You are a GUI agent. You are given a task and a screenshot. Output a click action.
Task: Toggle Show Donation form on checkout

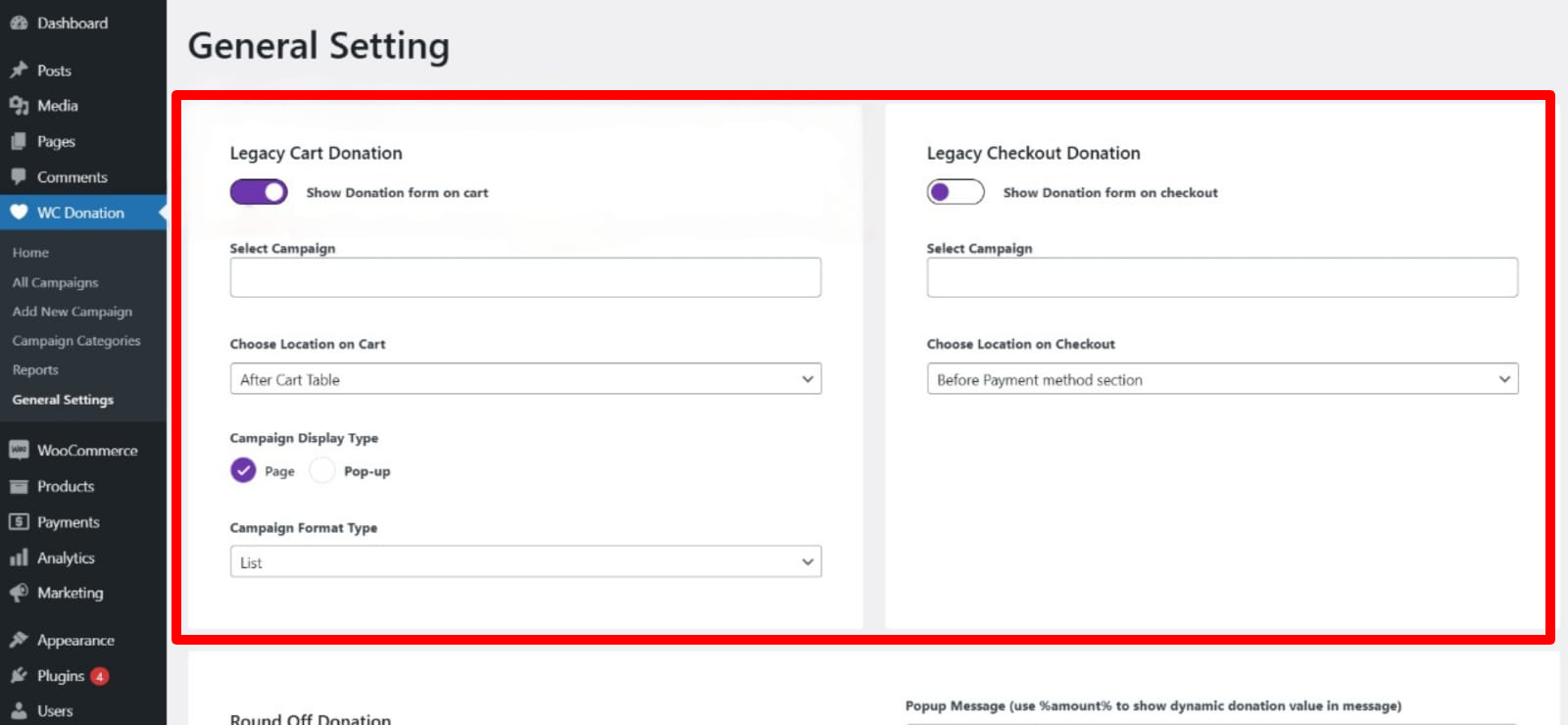955,191
